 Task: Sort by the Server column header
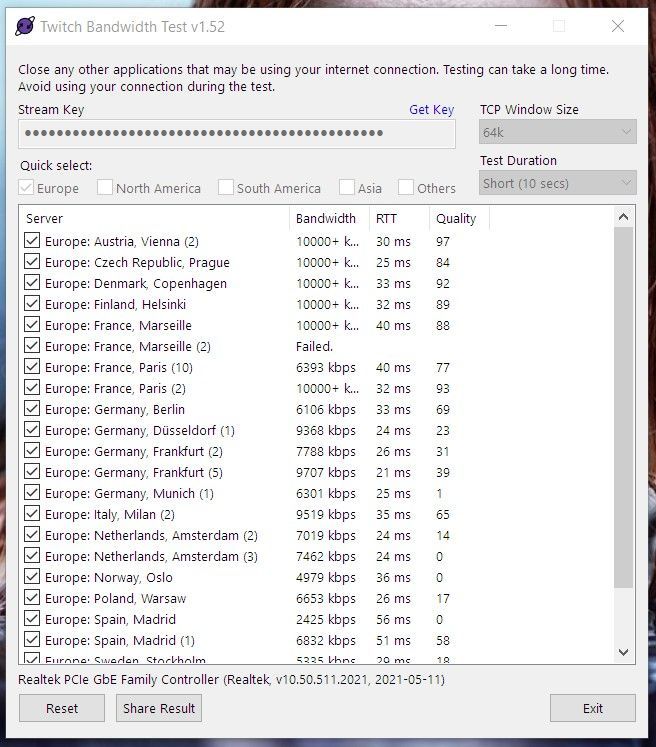pyautogui.click(x=154, y=218)
